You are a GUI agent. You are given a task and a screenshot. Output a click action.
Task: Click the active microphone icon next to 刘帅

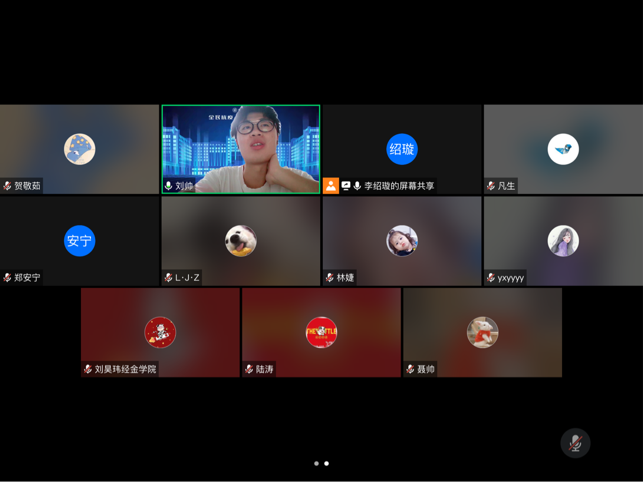[168, 186]
